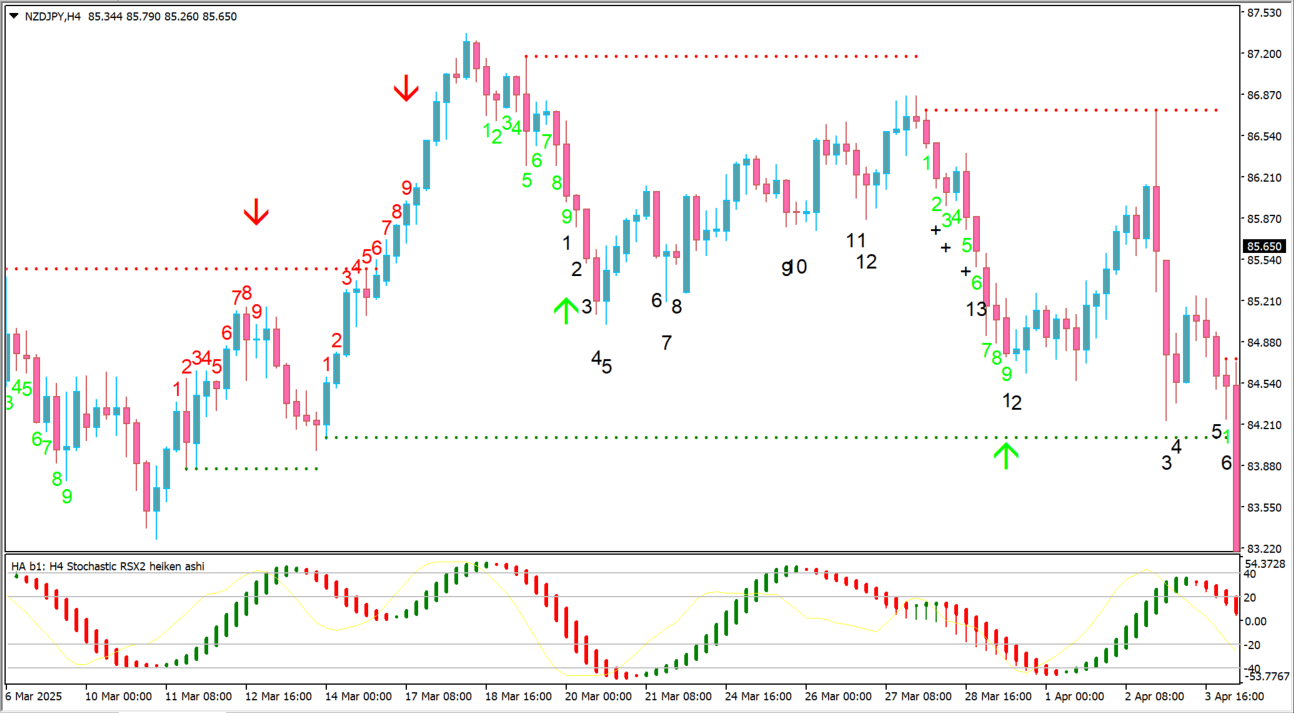
Task: Select the HA b1 Stochastic RSX2 indicator label
Action: [108, 566]
